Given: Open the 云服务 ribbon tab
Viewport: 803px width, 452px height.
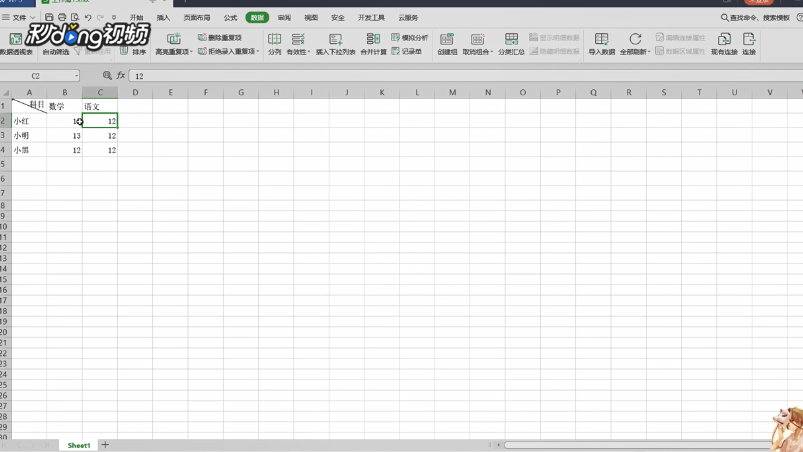Looking at the screenshot, I should pyautogui.click(x=408, y=17).
